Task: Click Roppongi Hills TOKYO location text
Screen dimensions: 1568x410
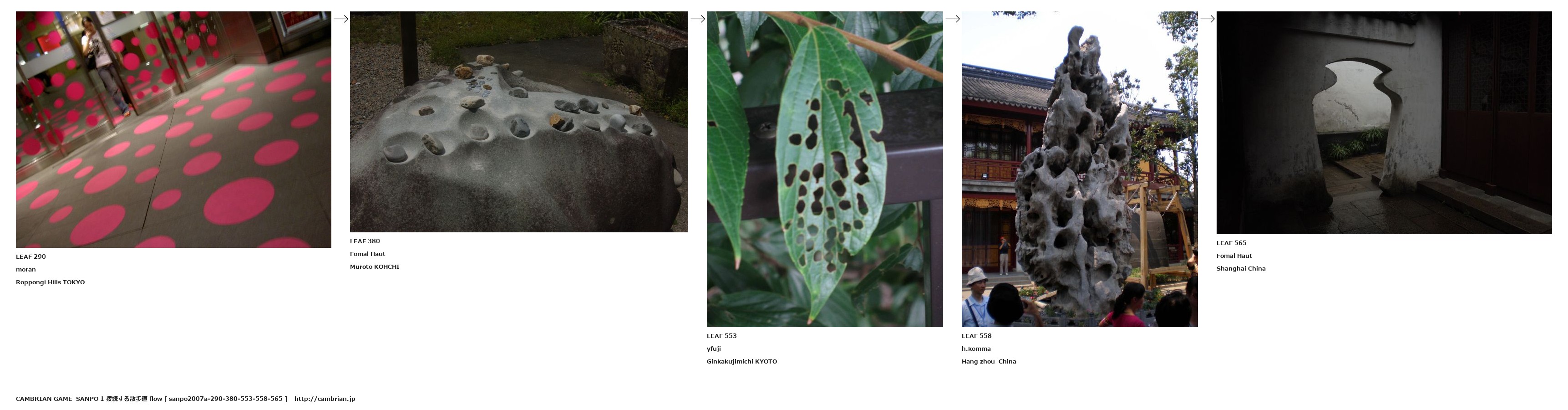Action: pyautogui.click(x=51, y=283)
